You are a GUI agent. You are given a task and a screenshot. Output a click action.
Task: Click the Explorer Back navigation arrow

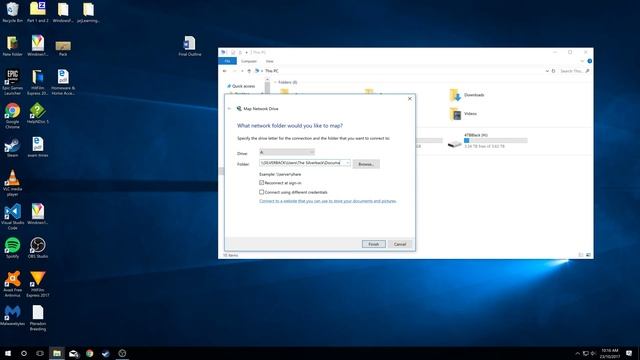tap(224, 71)
